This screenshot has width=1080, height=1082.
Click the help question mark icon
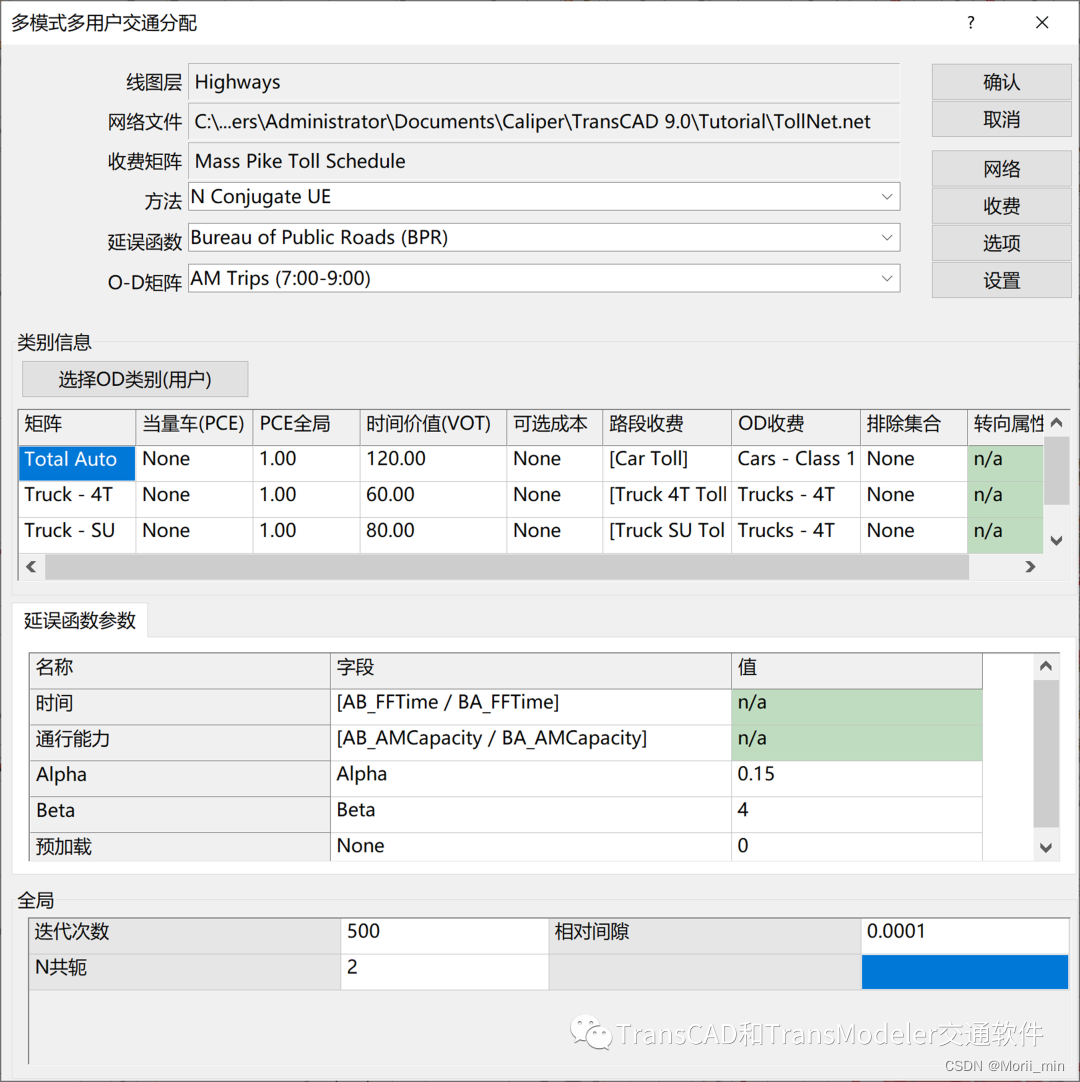[970, 22]
